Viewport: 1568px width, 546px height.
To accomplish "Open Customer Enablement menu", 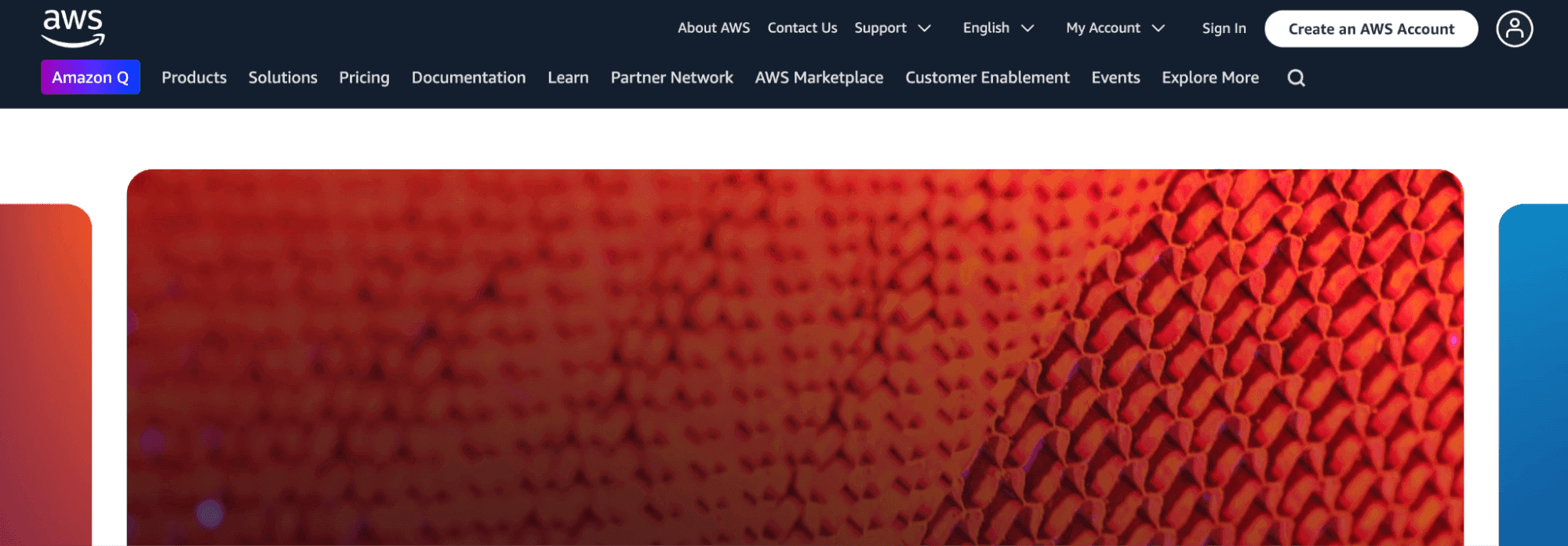I will point(987,78).
